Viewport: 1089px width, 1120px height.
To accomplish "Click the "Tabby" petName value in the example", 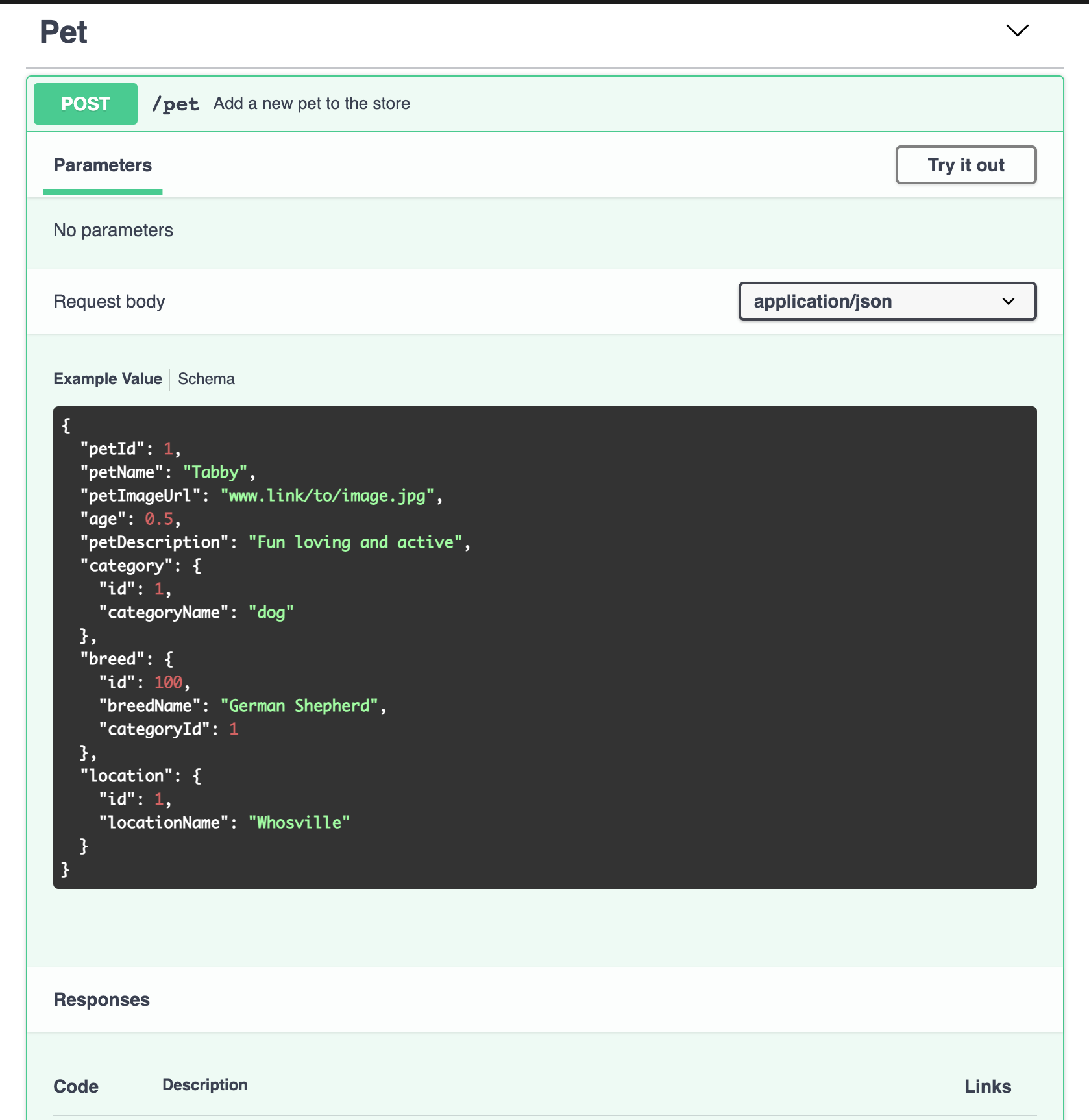I will click(x=215, y=472).
